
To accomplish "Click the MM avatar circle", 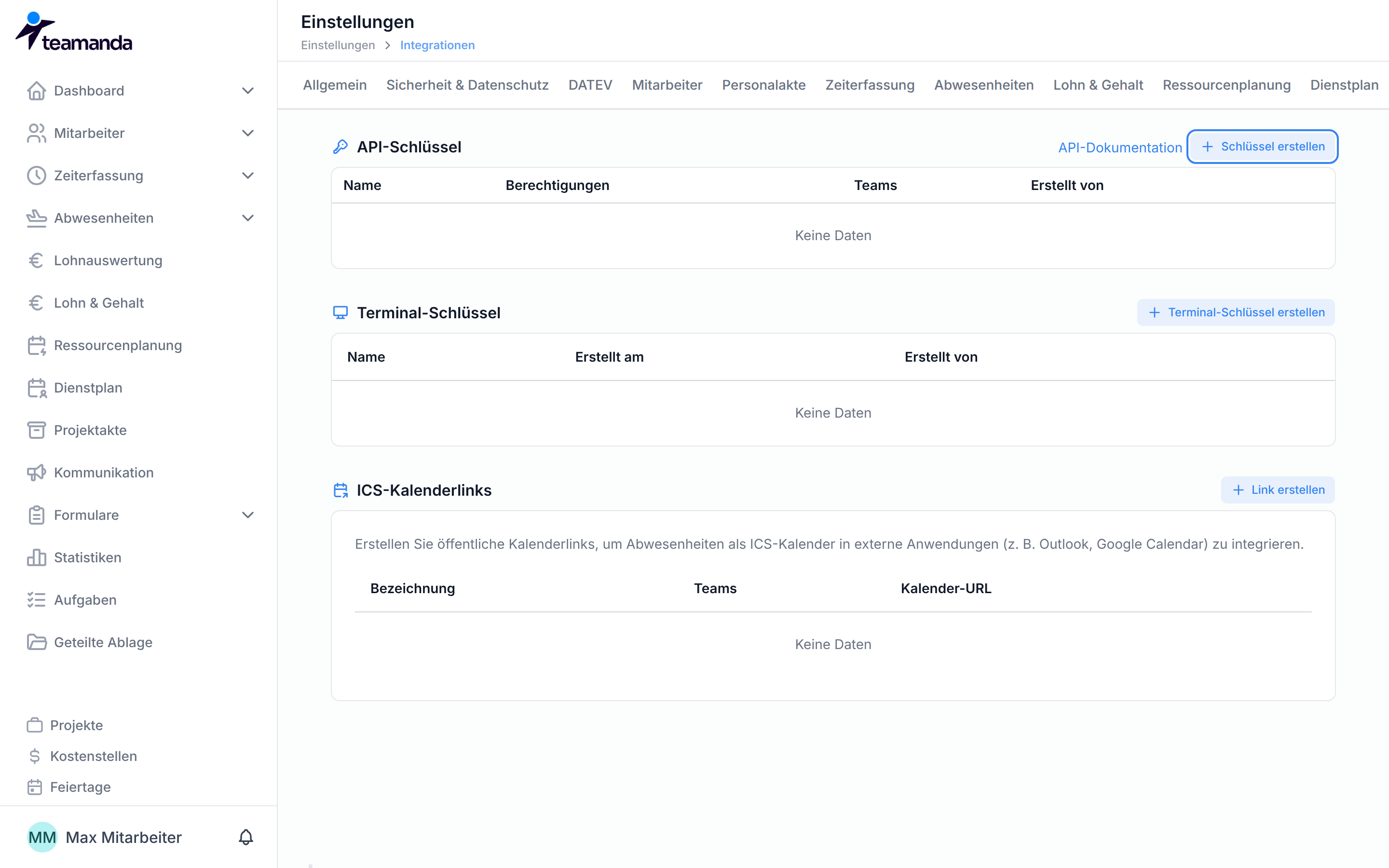I will coord(42,838).
